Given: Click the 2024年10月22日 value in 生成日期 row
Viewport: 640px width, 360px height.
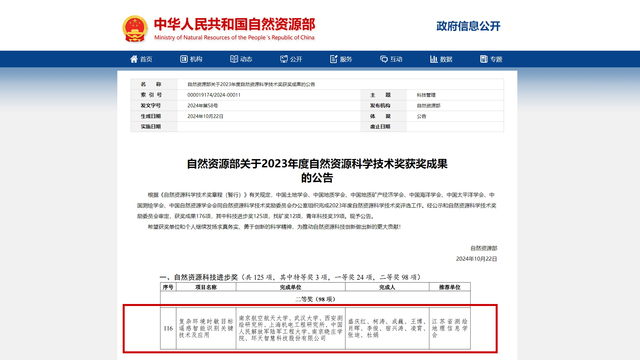Looking at the screenshot, I should pyautogui.click(x=205, y=116).
